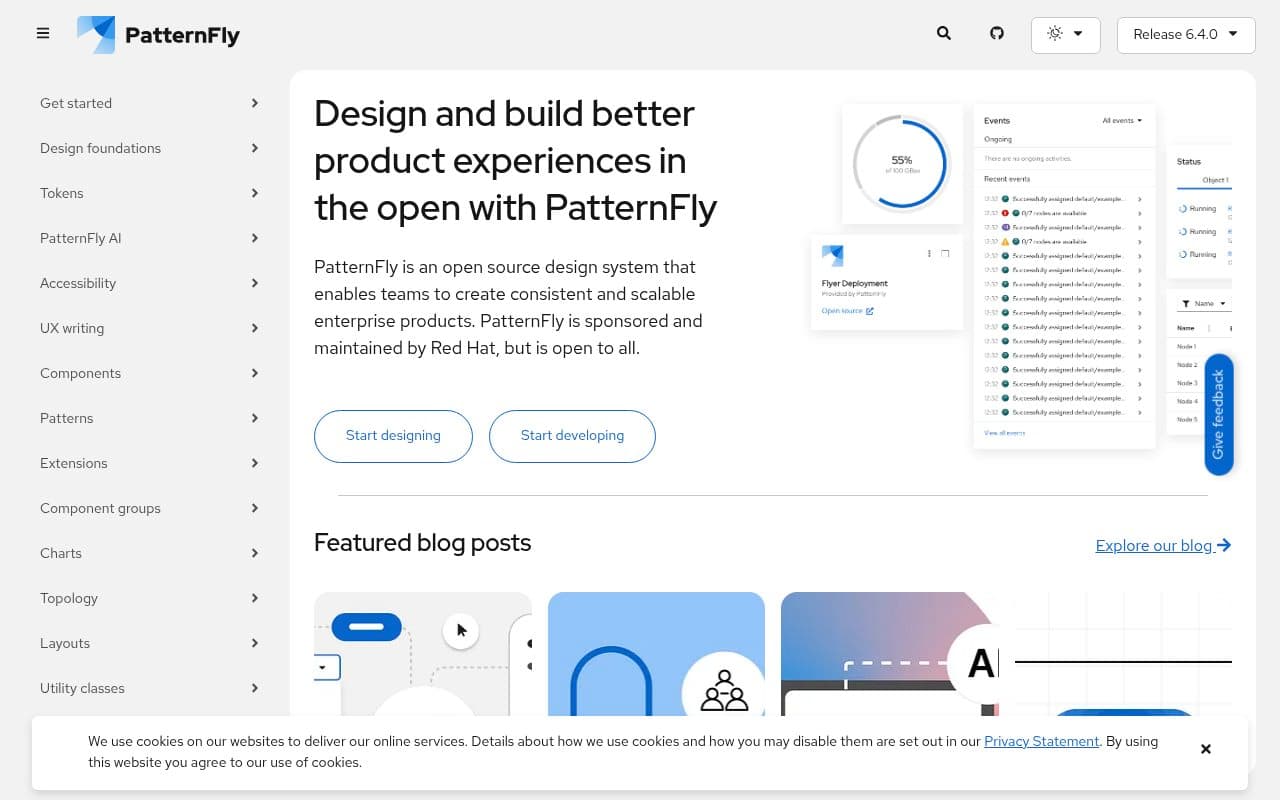1280x800 pixels.
Task: Open the Give feedback panel
Action: (x=1218, y=415)
